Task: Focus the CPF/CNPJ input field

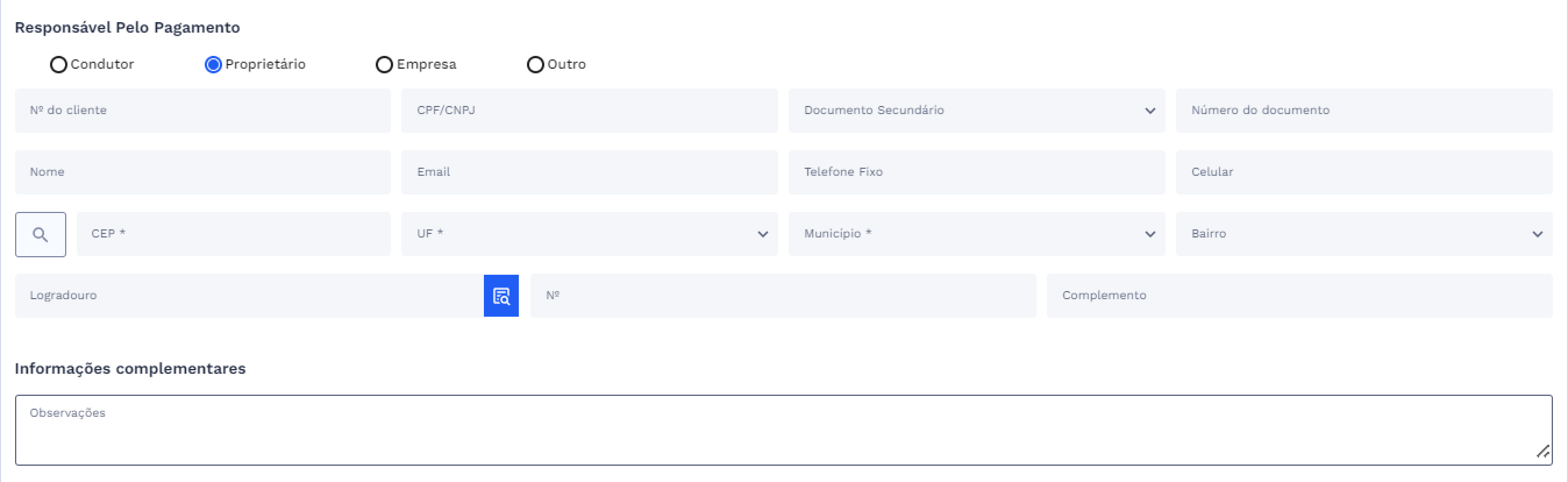Action: [589, 111]
